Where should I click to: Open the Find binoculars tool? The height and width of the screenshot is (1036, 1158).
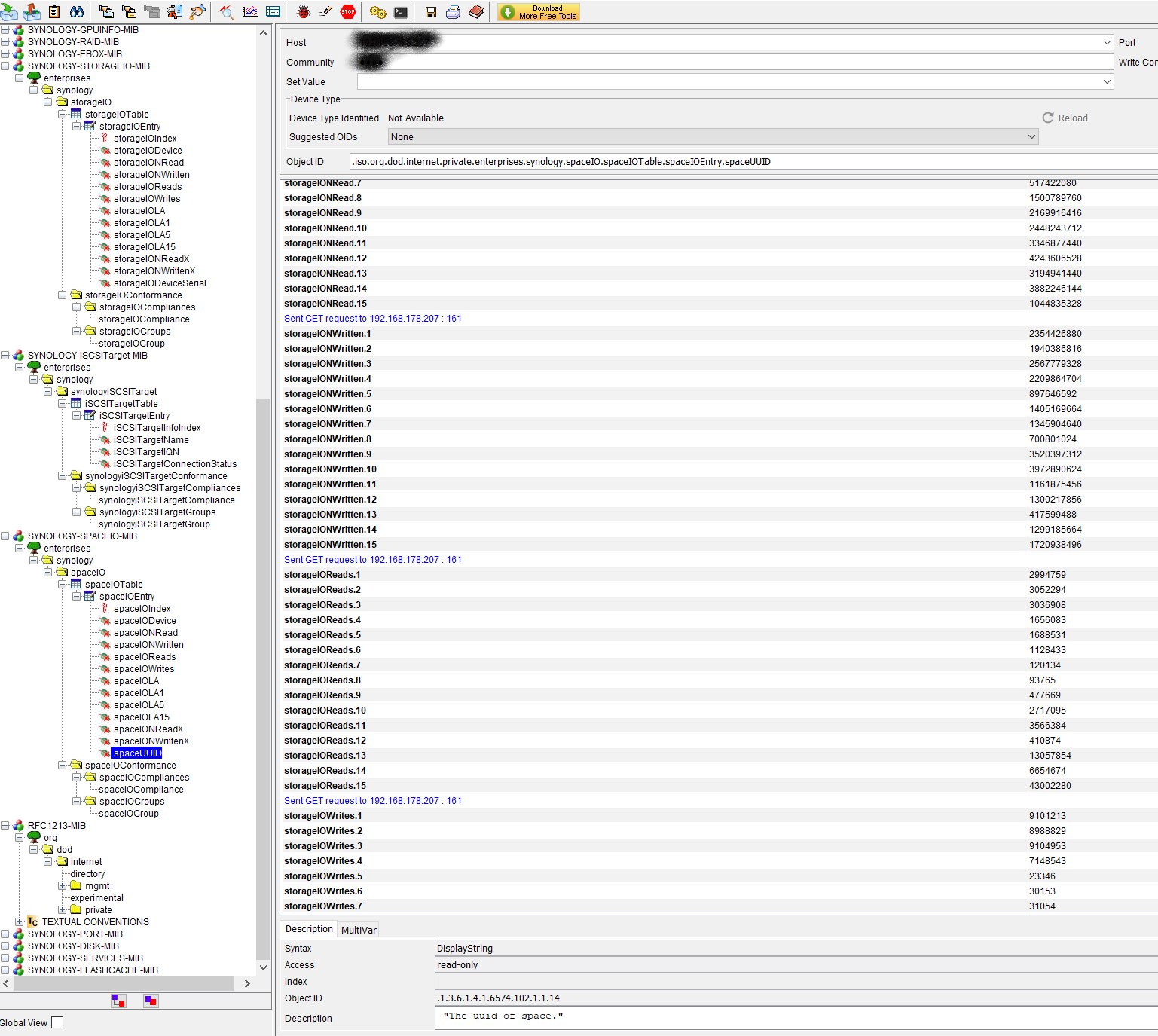tap(77, 12)
